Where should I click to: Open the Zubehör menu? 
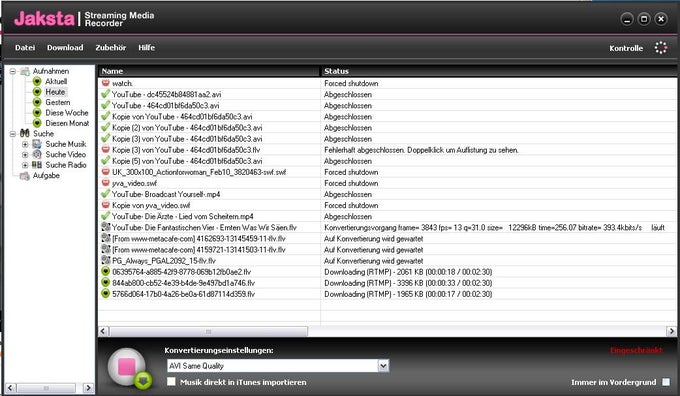point(111,48)
